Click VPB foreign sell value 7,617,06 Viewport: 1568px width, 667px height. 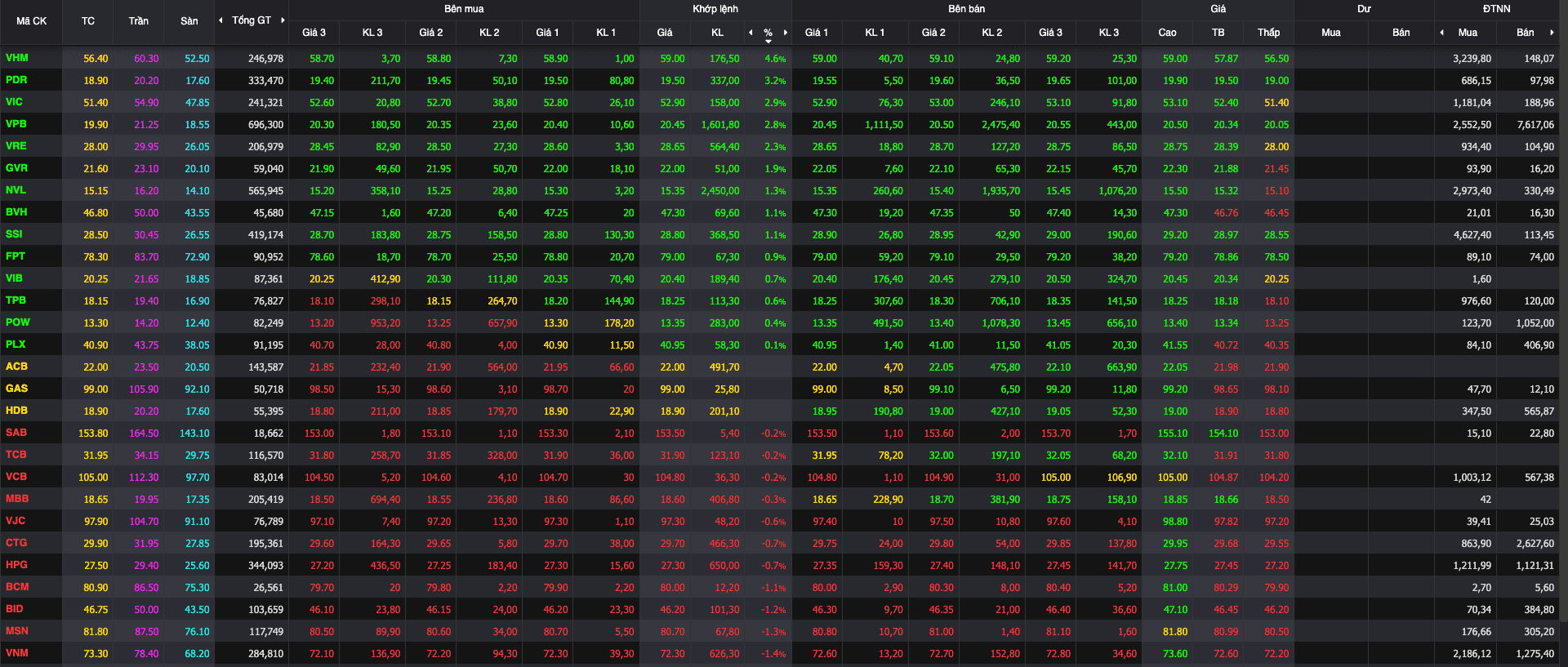click(1536, 125)
